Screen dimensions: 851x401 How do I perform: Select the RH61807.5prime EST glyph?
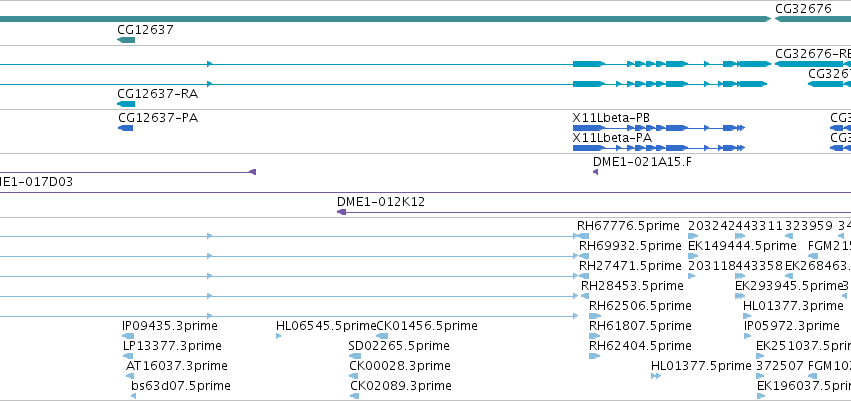click(594, 336)
